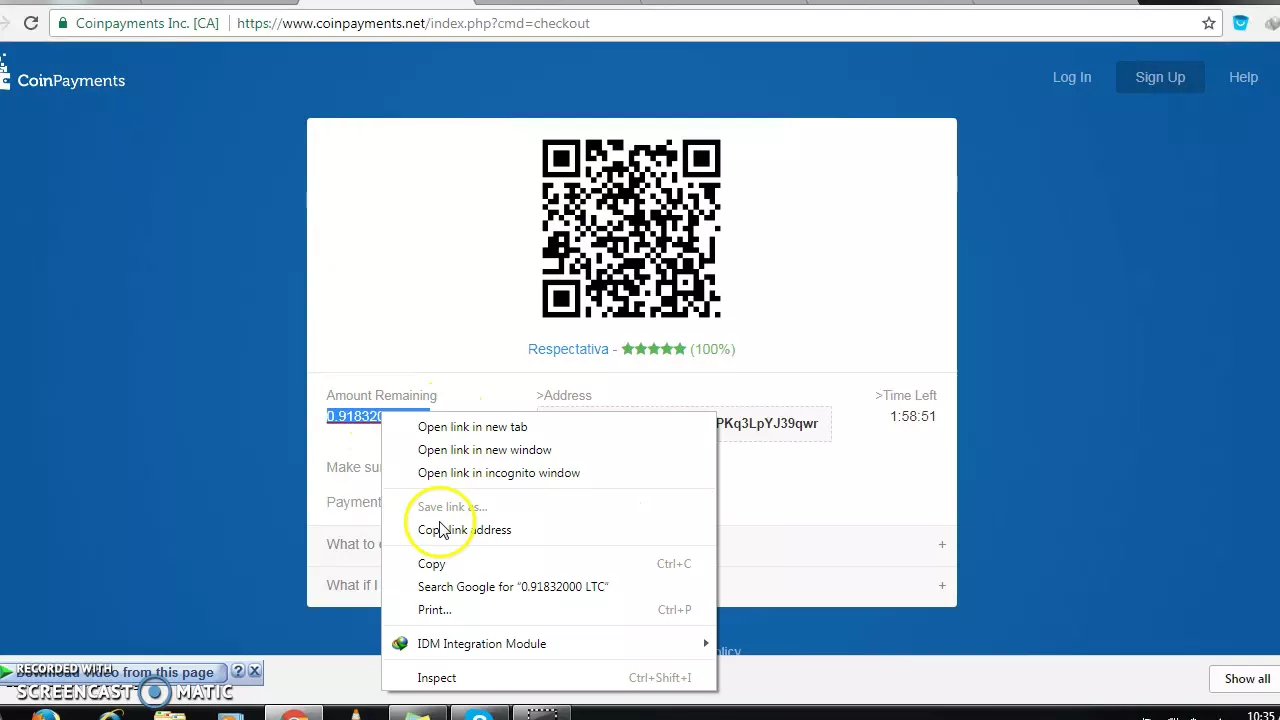Click the >Address label
1280x720 pixels.
564,395
